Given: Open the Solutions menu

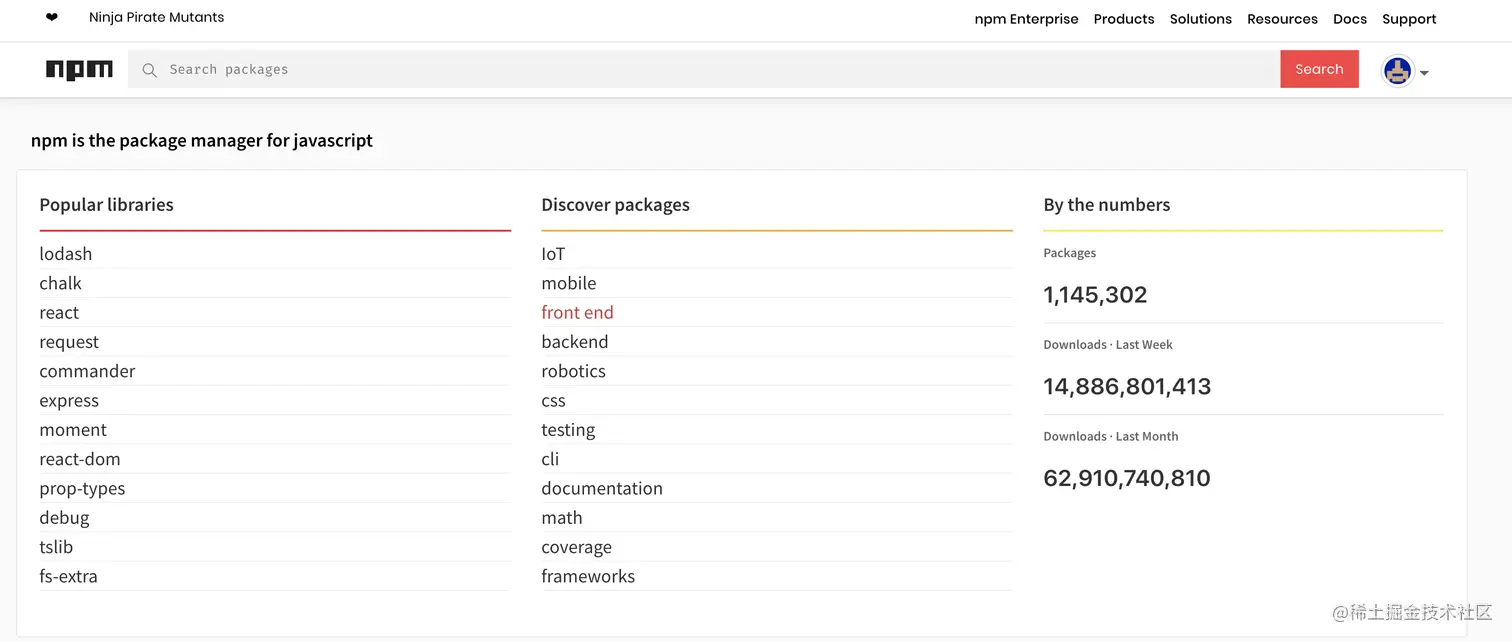Looking at the screenshot, I should (x=1201, y=19).
